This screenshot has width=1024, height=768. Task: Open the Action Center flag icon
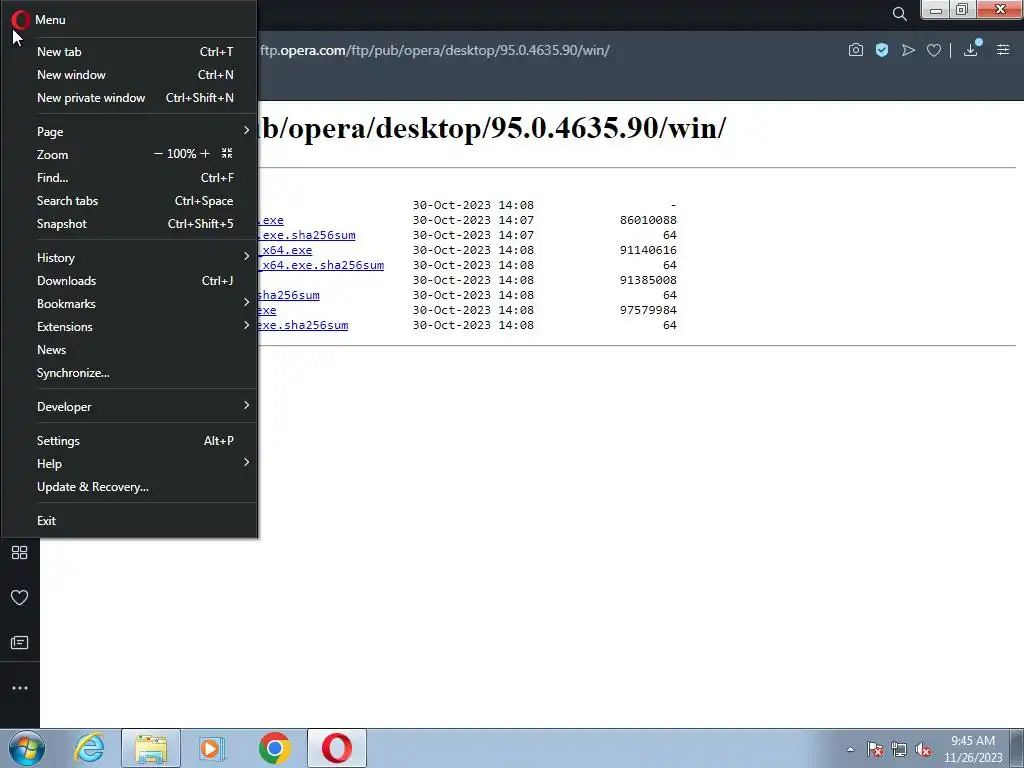pyautogui.click(x=875, y=749)
